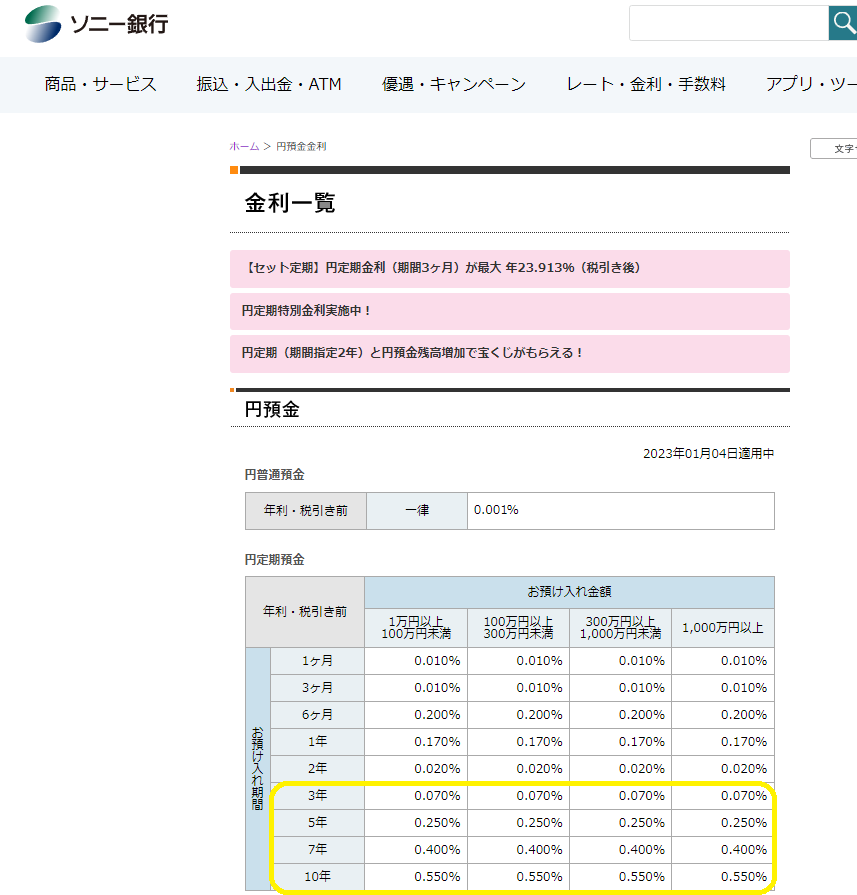
Task: Click the 2023年01月04日適用中 date text
Action: (709, 454)
